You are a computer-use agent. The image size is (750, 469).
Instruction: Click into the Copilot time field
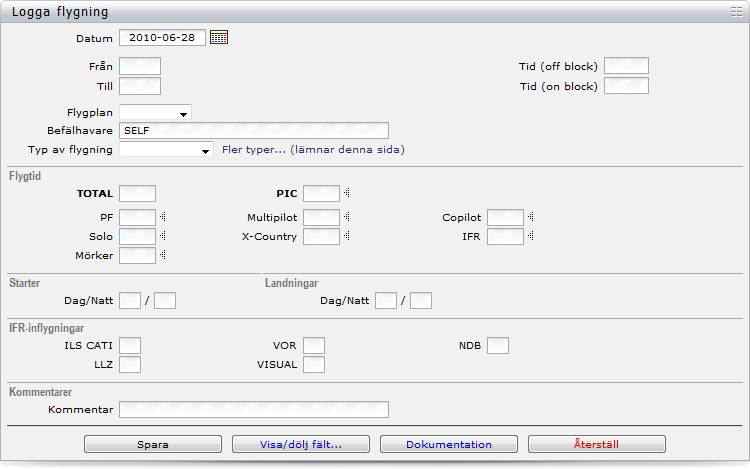click(x=506, y=218)
